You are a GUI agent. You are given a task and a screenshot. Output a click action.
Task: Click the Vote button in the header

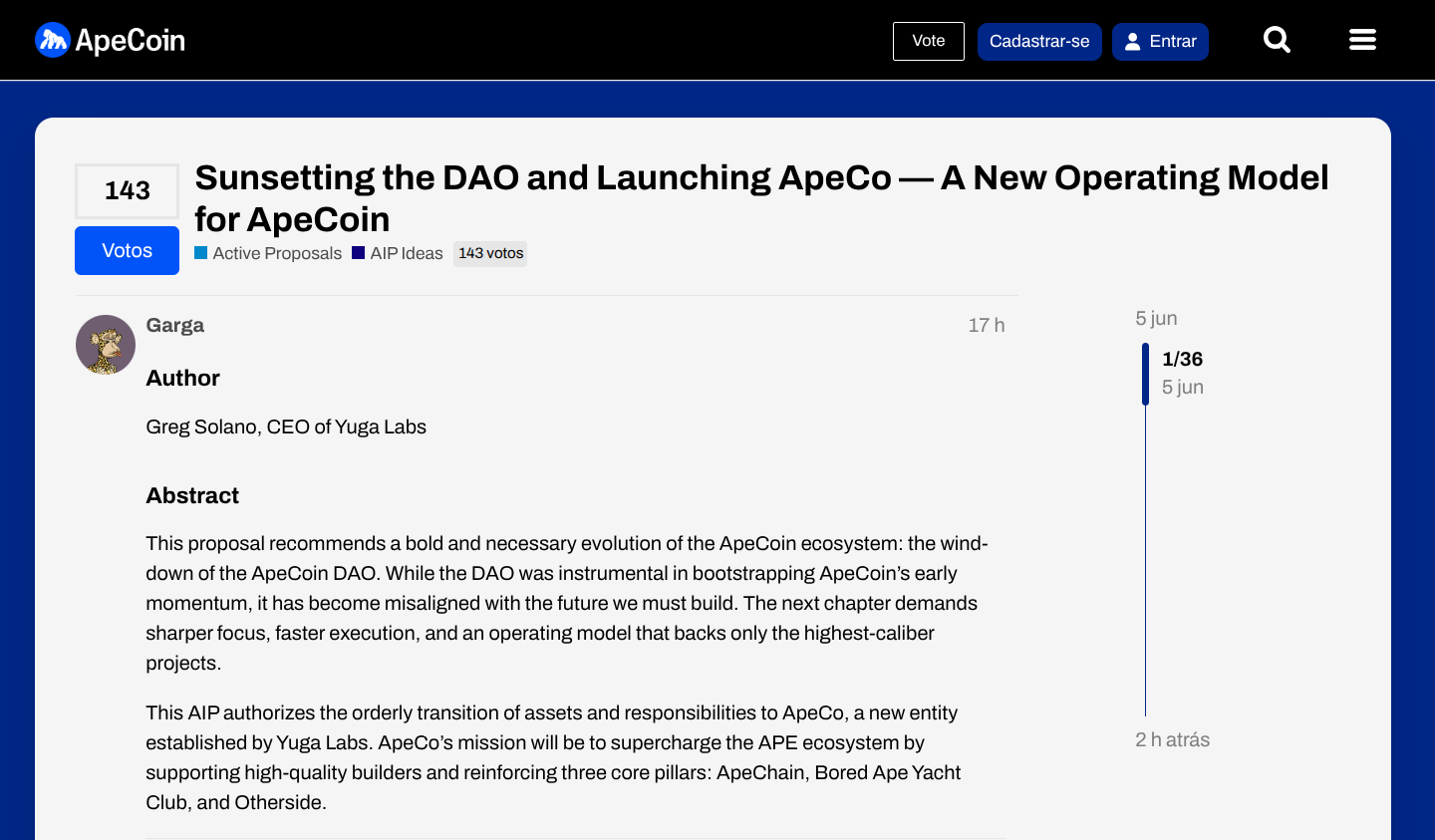[929, 41]
